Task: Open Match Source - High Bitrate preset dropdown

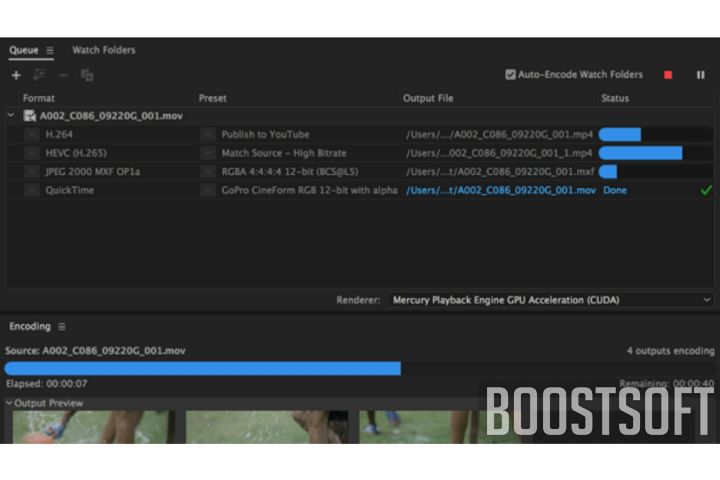Action: click(x=208, y=153)
